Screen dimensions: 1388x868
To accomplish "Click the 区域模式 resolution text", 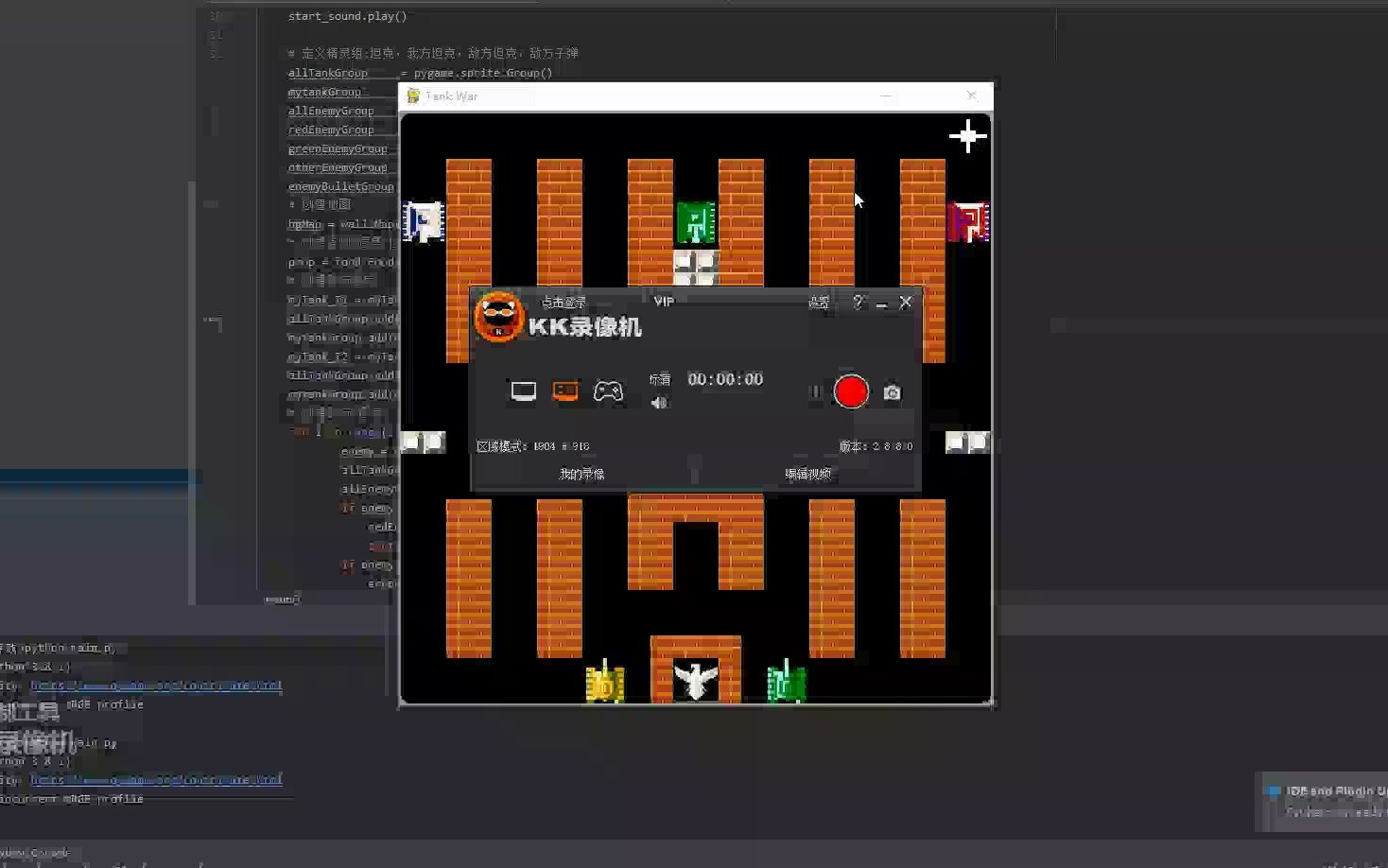I will (533, 446).
